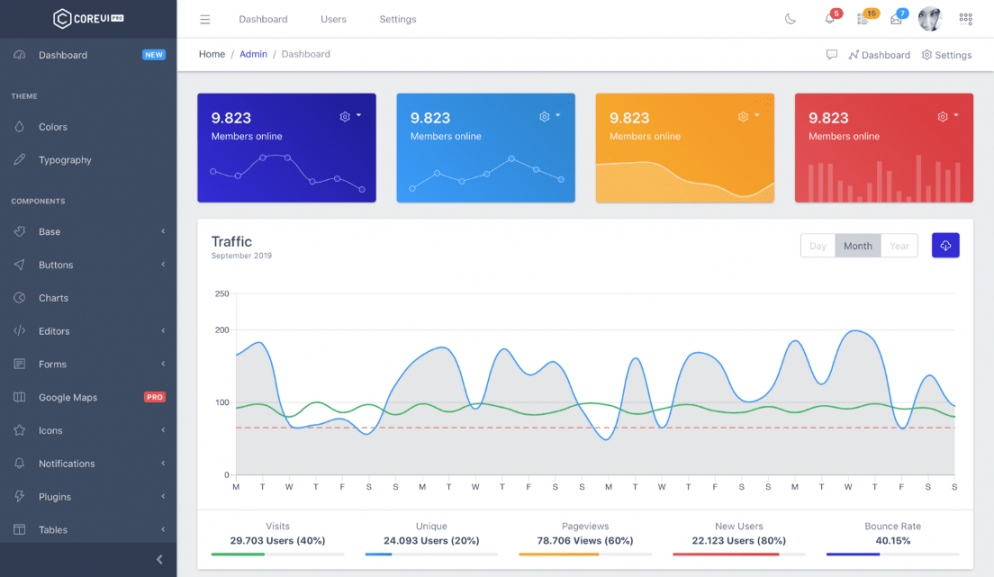Open Colors in the sidebar Theme section
Viewport: 994px width, 577px height.
(x=53, y=127)
